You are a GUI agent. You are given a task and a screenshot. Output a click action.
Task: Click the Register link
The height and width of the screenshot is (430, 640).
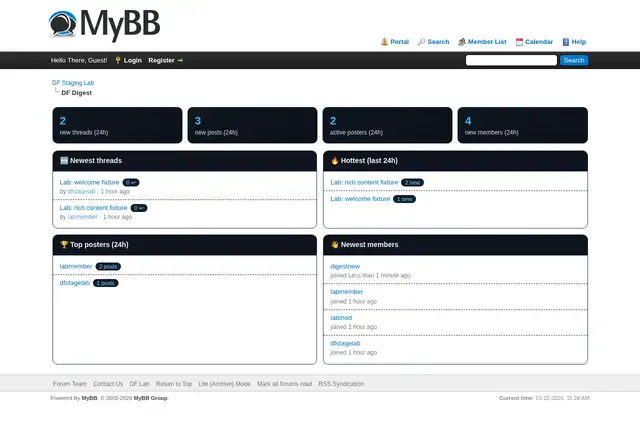(x=161, y=60)
